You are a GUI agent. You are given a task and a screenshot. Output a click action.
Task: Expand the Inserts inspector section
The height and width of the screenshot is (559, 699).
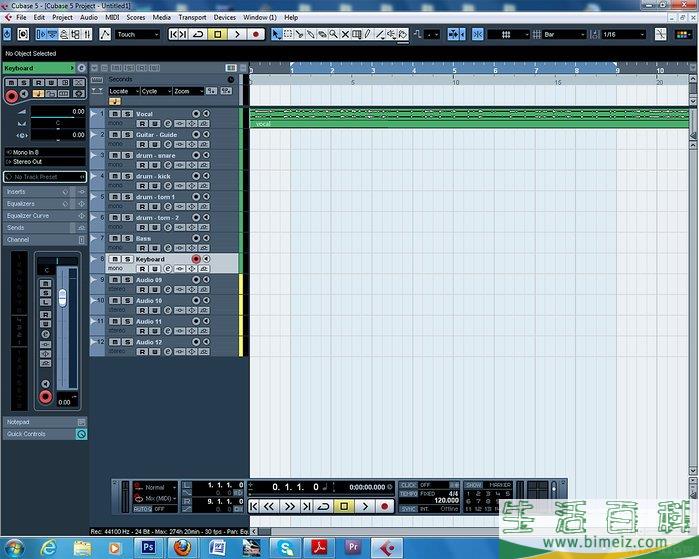[45, 192]
